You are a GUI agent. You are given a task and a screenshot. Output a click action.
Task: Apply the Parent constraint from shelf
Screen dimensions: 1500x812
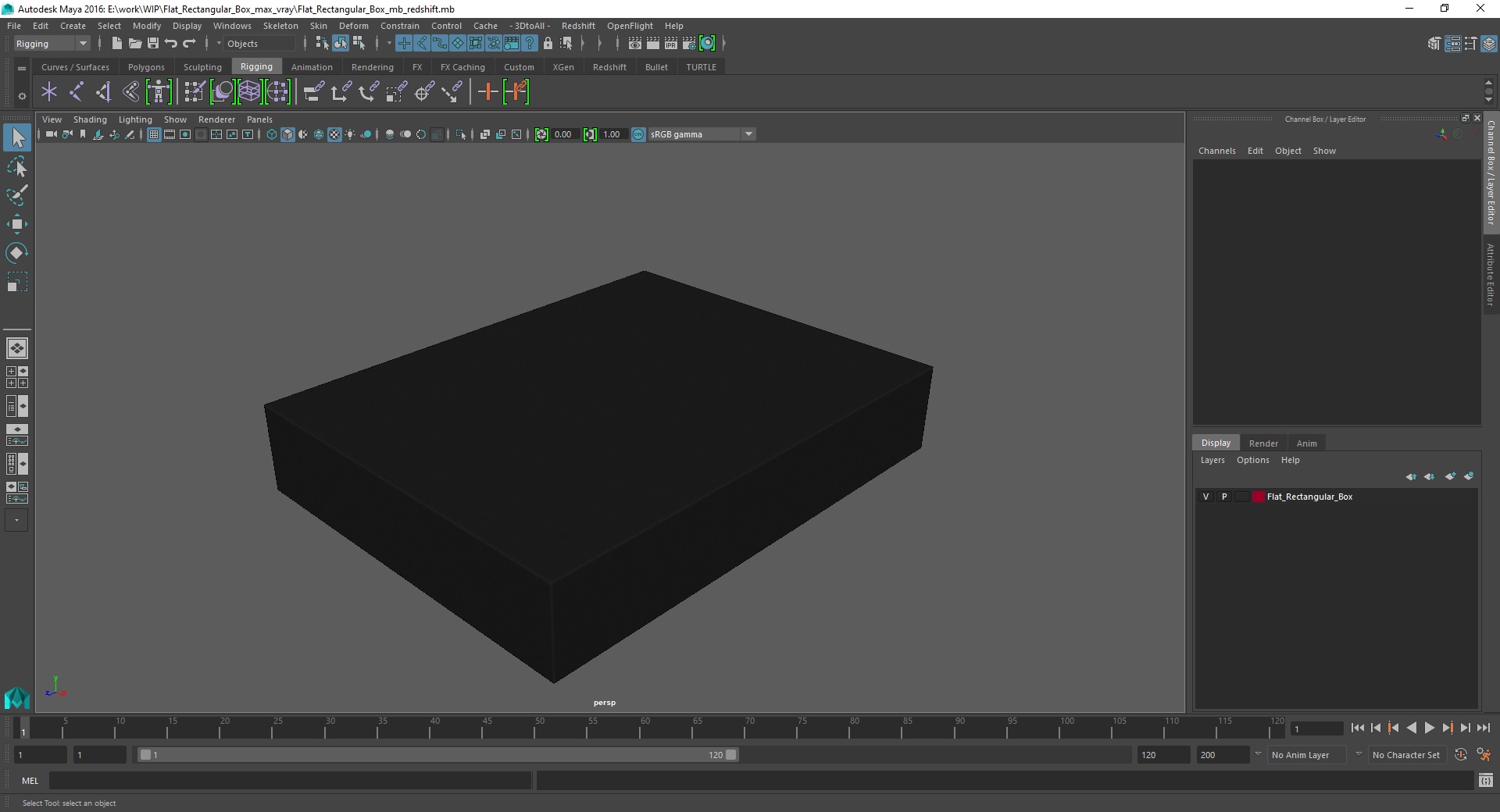pos(314,92)
